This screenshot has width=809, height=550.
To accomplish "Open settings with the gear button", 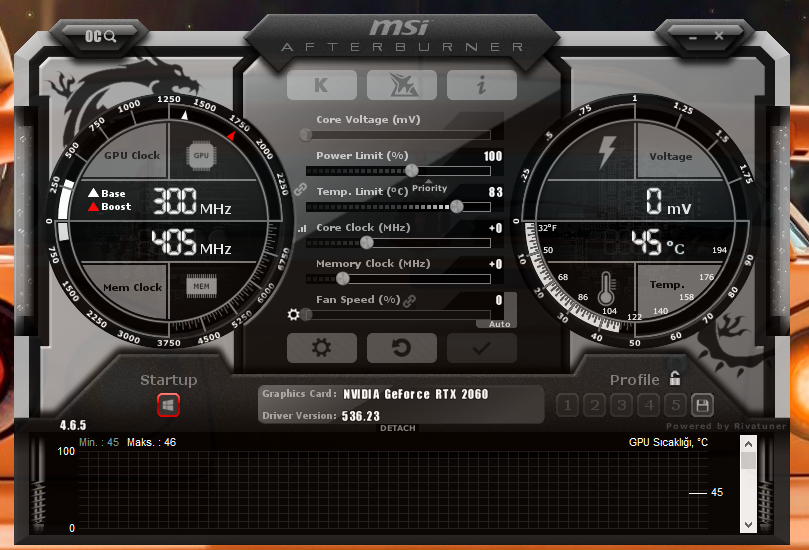I will [x=321, y=348].
